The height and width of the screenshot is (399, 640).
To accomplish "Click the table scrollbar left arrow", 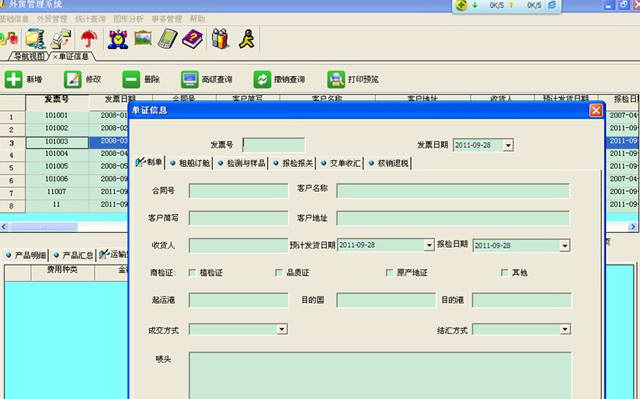I will [x=4, y=226].
